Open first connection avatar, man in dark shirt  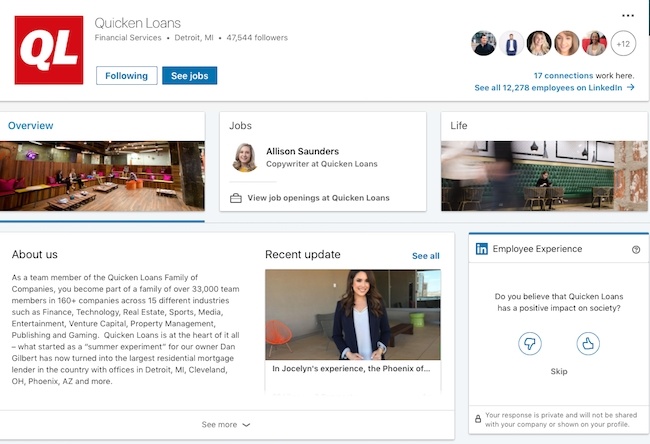483,43
